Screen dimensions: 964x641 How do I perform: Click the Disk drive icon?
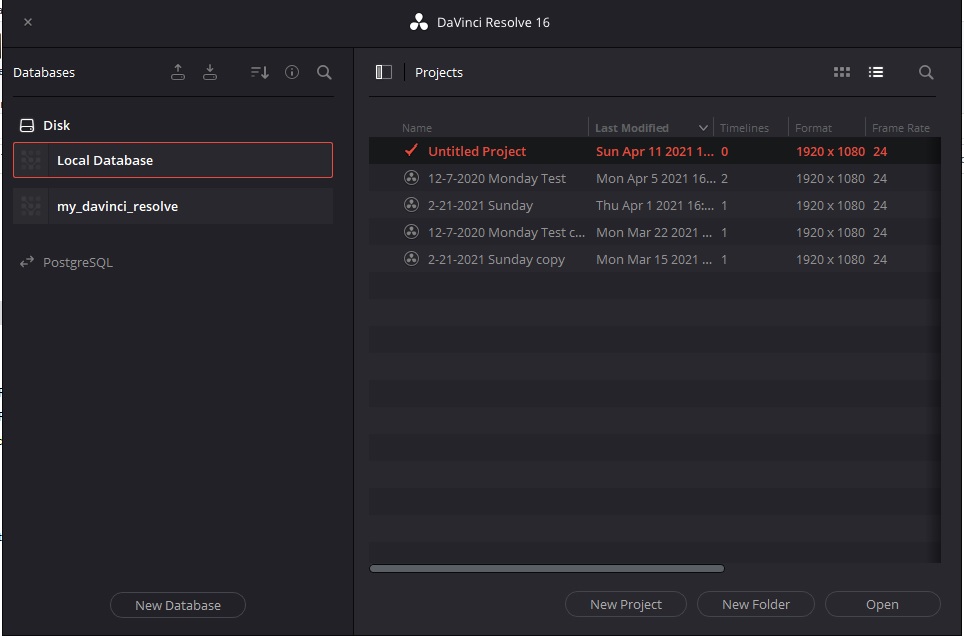(27, 125)
